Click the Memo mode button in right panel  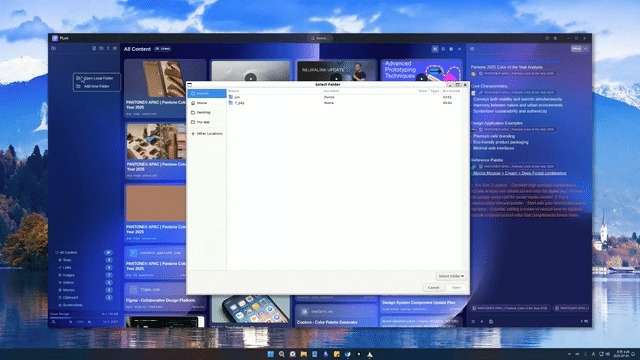click(576, 49)
